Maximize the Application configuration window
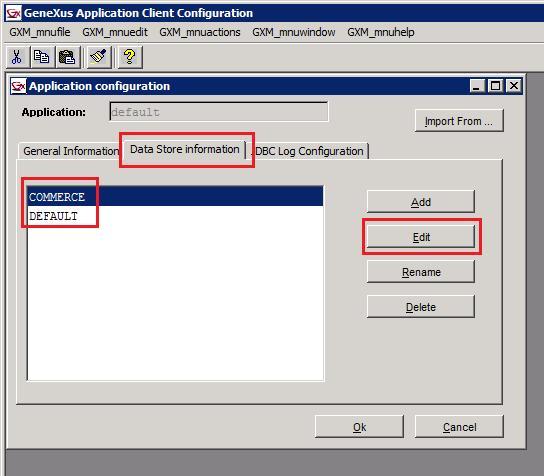544x476 pixels. pos(495,86)
